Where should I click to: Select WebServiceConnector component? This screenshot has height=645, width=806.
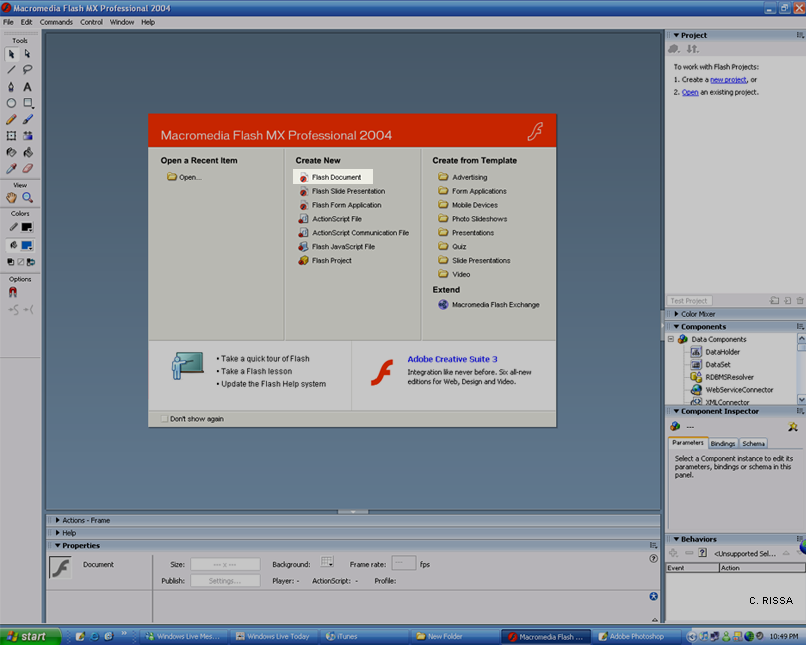tap(739, 390)
